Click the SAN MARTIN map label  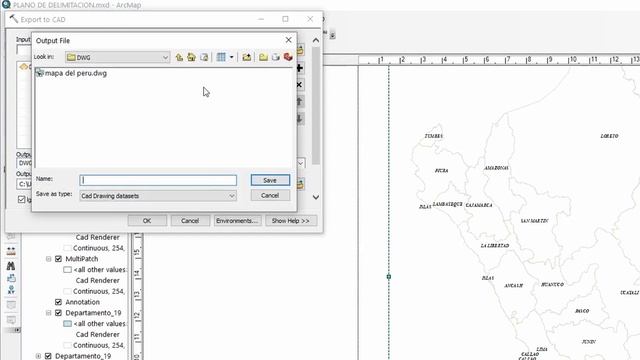tap(534, 221)
